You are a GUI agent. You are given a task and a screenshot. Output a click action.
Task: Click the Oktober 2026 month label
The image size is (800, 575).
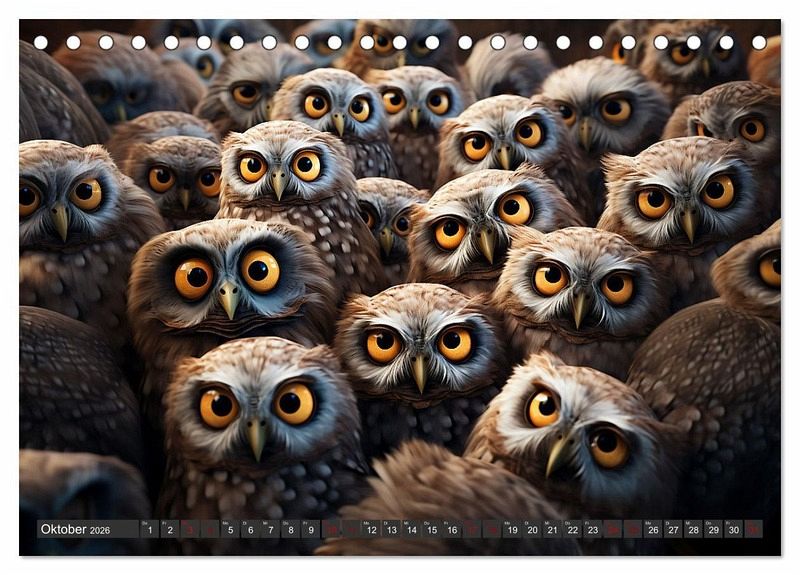pos(87,529)
